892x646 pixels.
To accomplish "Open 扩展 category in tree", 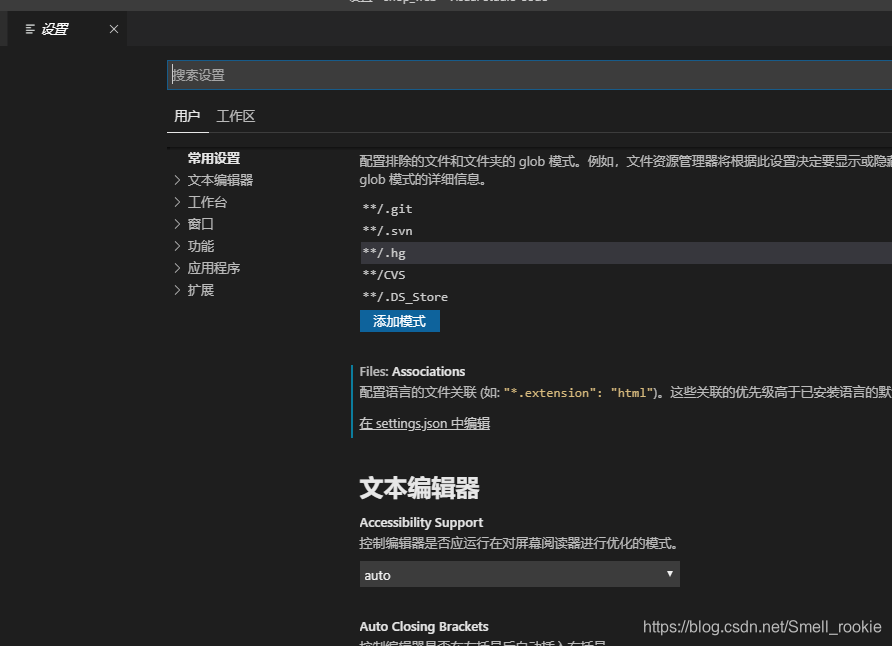I will pos(201,290).
